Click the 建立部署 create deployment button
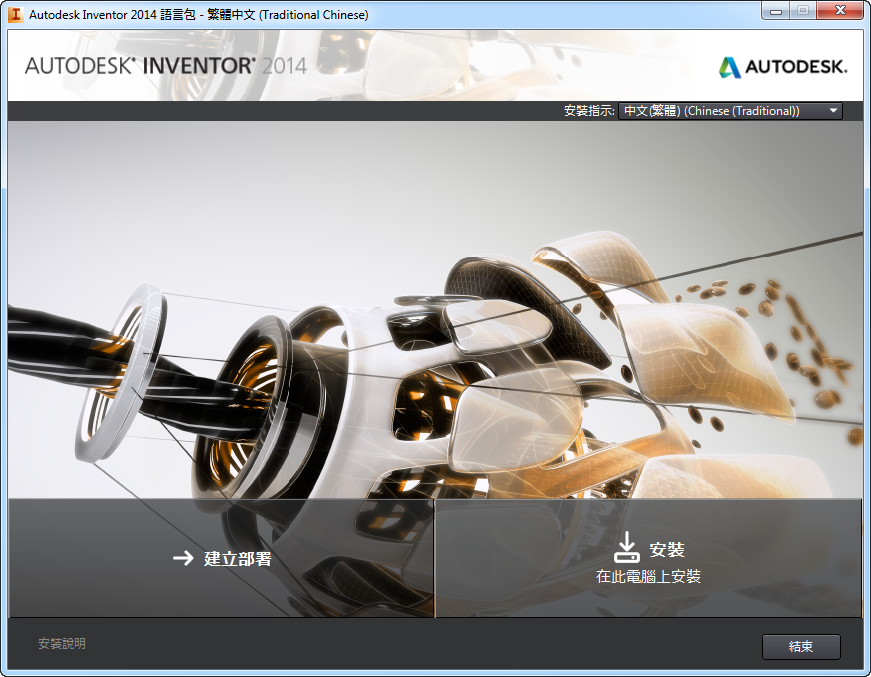This screenshot has height=677, width=871. pos(221,558)
